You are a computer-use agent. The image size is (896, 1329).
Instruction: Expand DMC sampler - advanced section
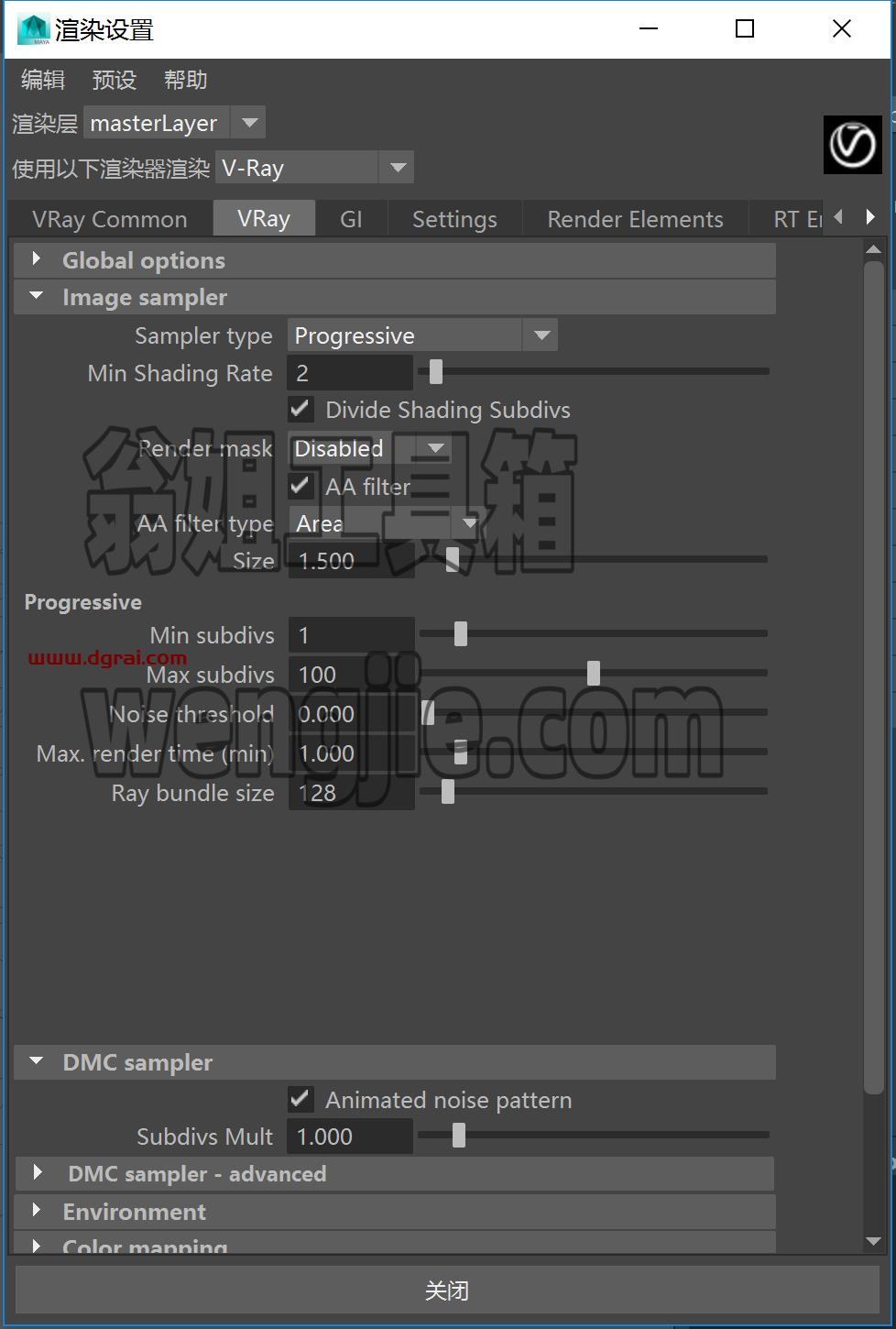(395, 1173)
